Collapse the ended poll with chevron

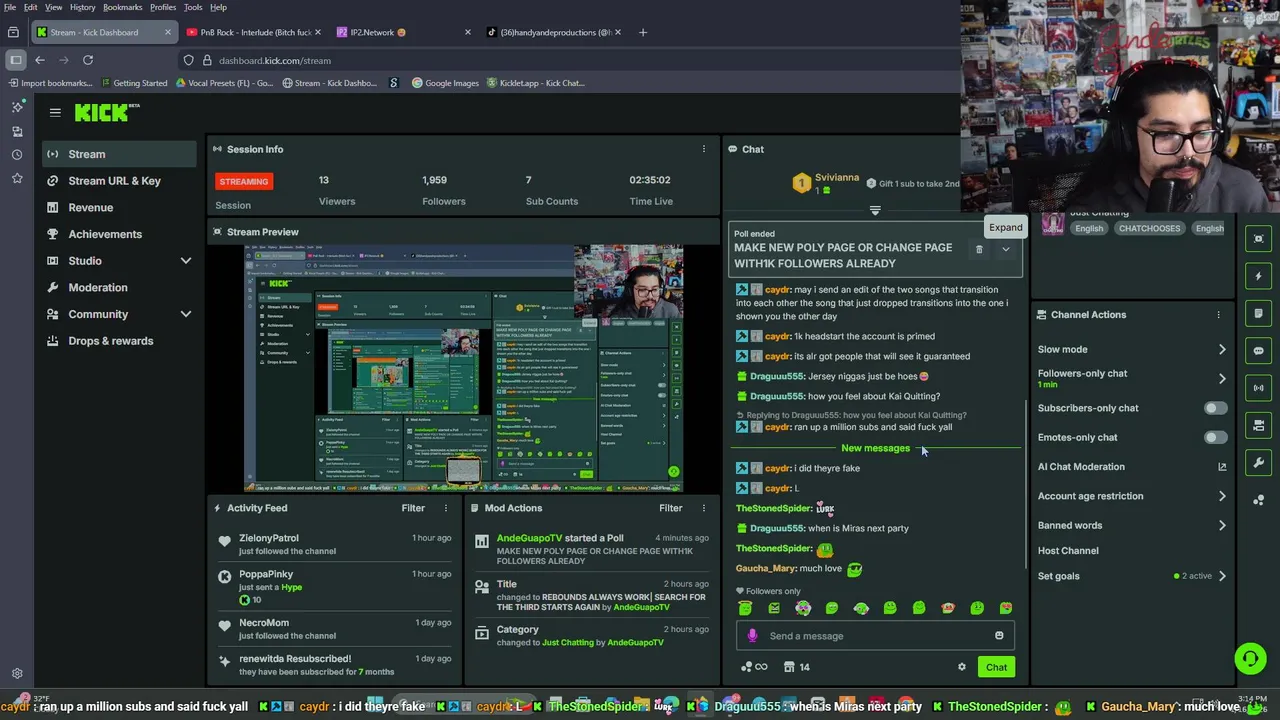tap(1005, 250)
